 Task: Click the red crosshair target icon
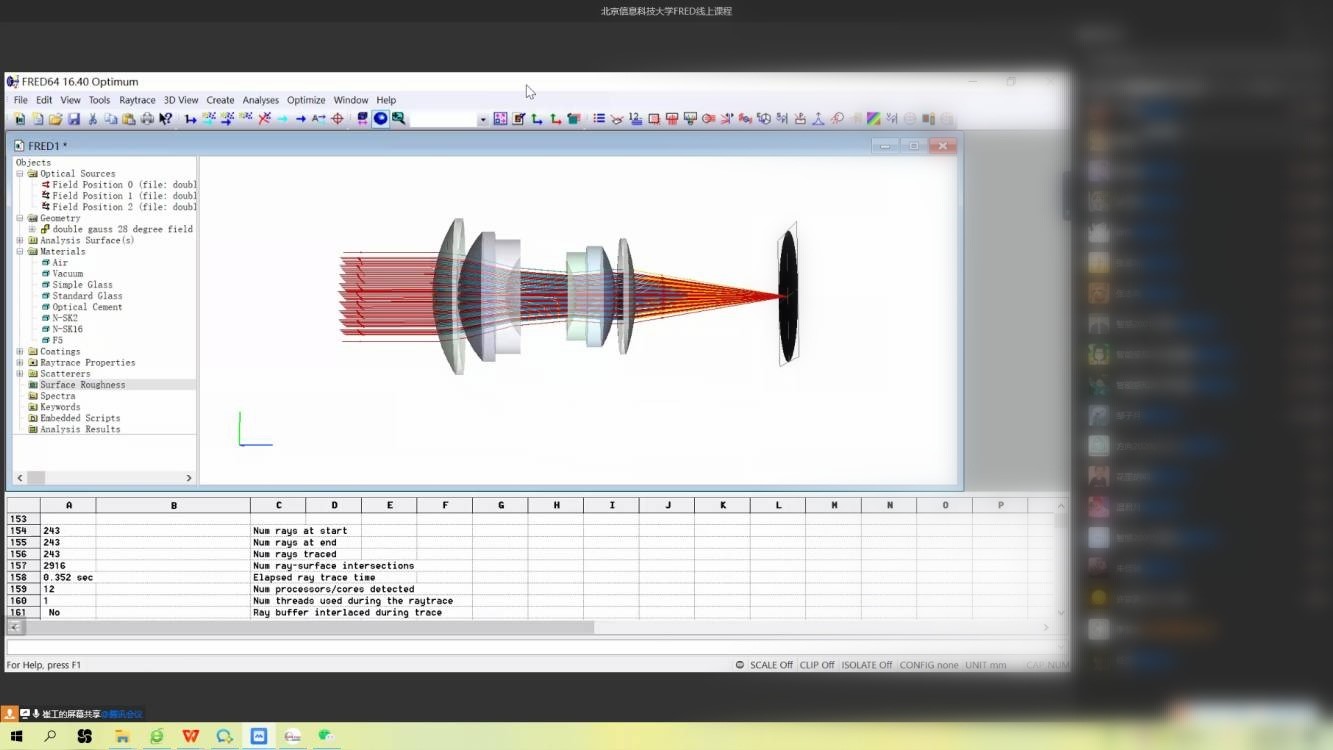pos(338,119)
